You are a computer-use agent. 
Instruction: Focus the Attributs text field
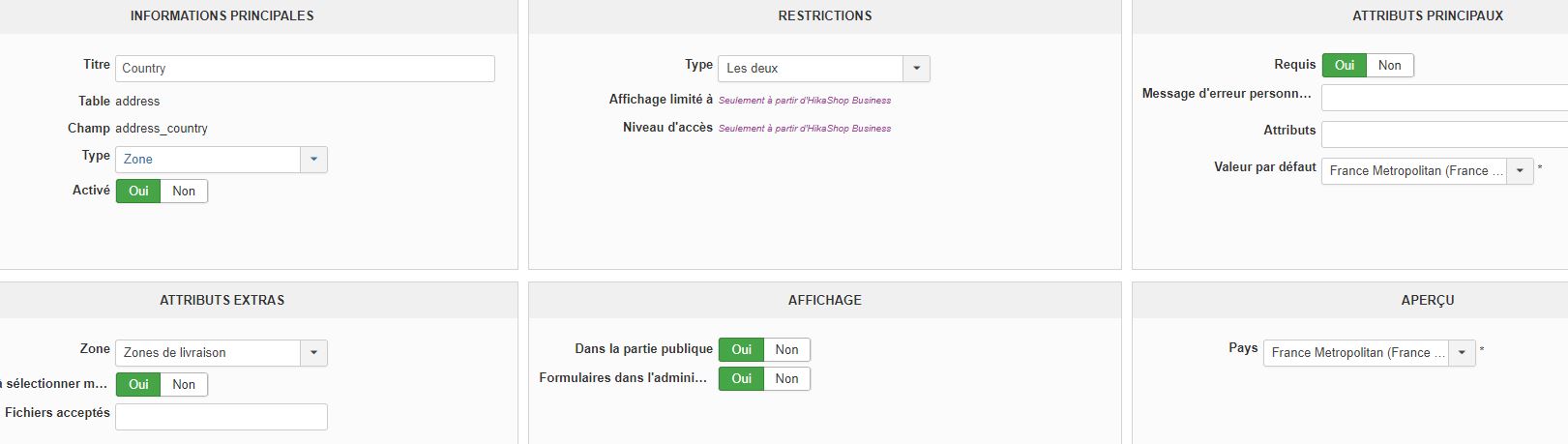1443,134
